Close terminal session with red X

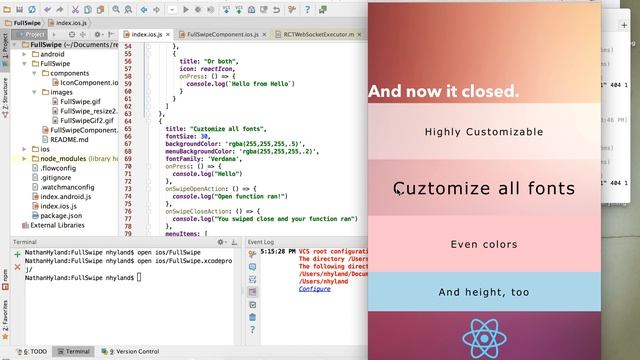[17, 267]
